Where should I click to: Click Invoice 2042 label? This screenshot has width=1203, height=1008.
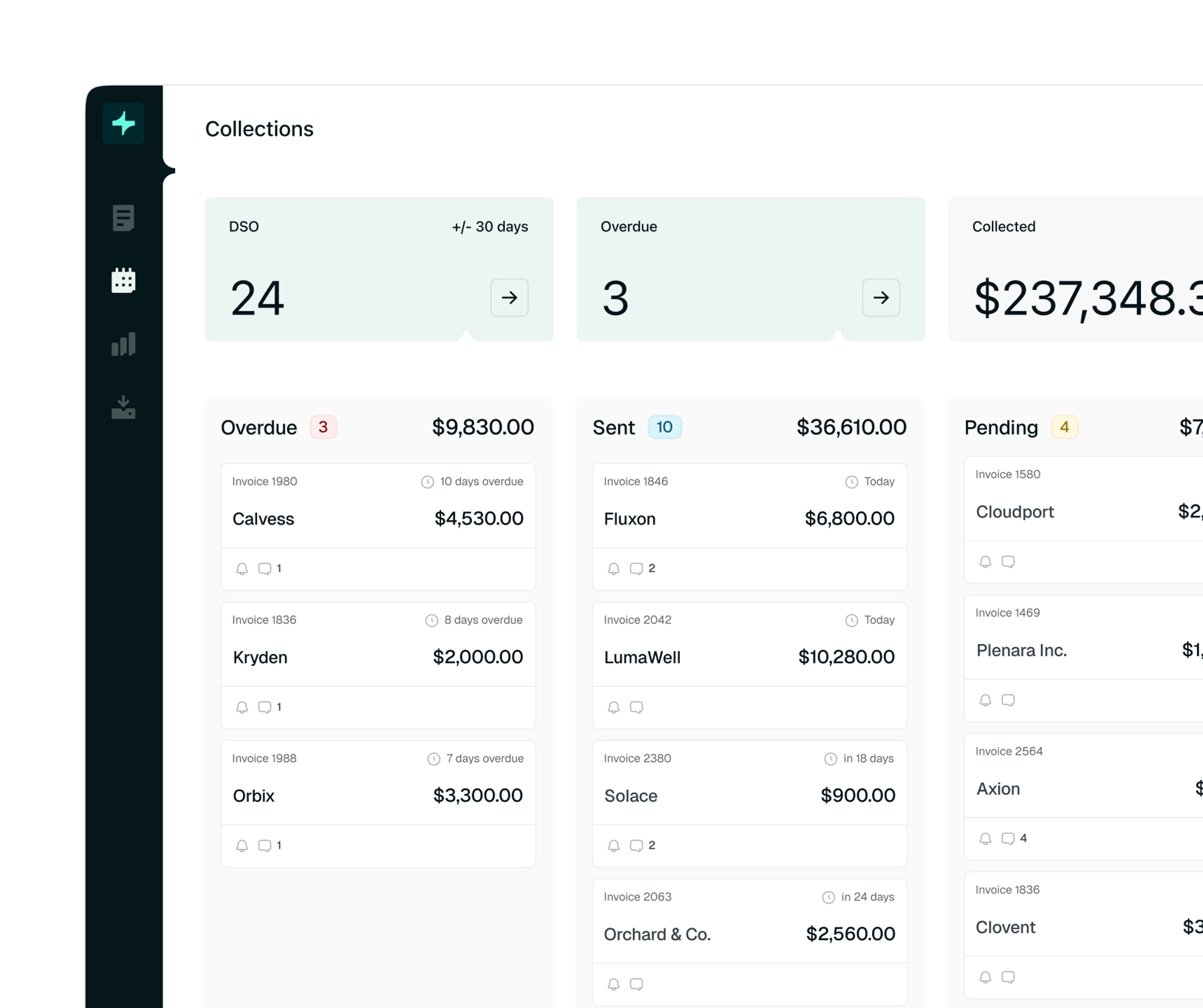637,620
